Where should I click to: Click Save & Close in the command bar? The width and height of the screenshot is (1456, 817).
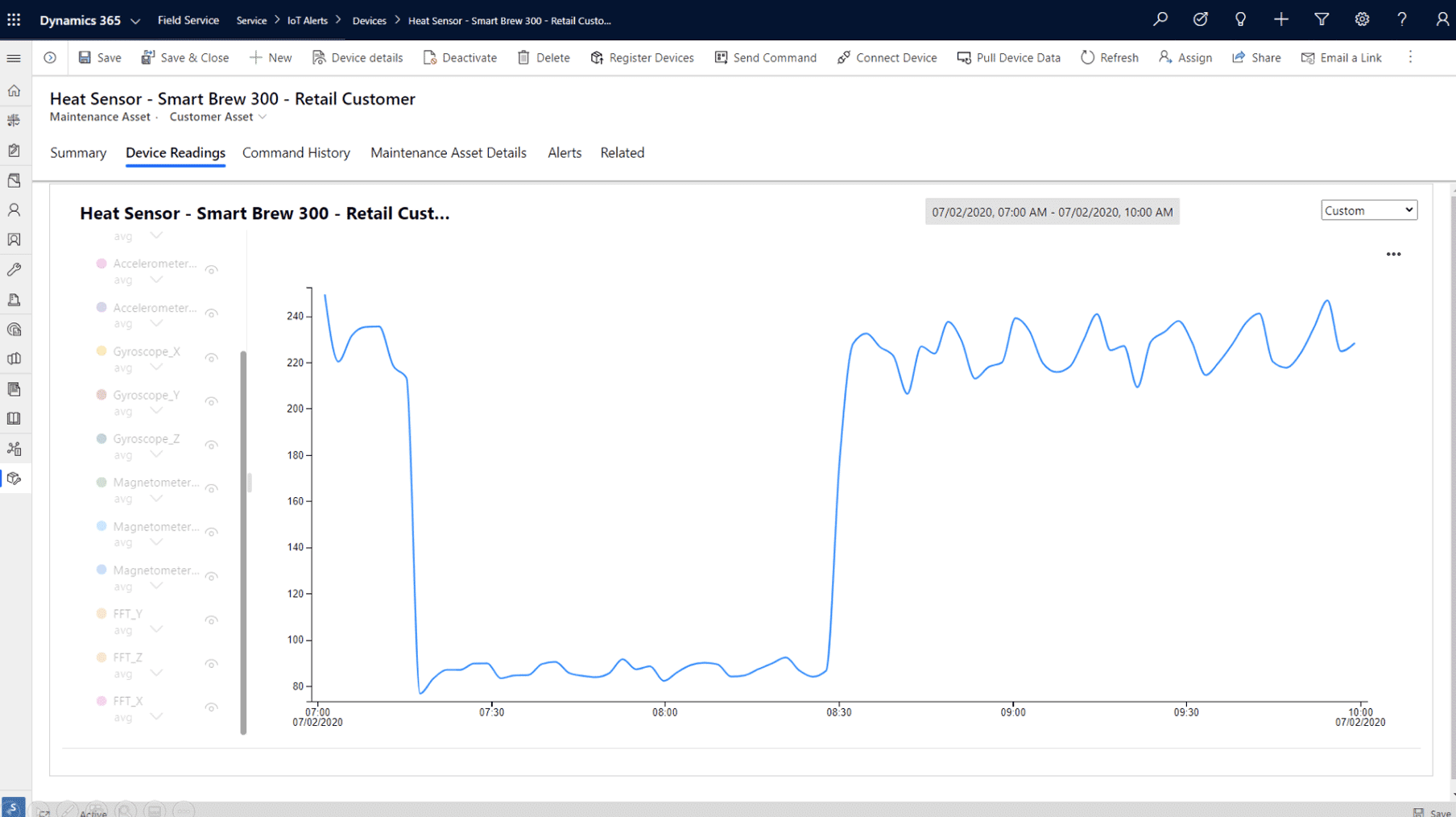184,57
